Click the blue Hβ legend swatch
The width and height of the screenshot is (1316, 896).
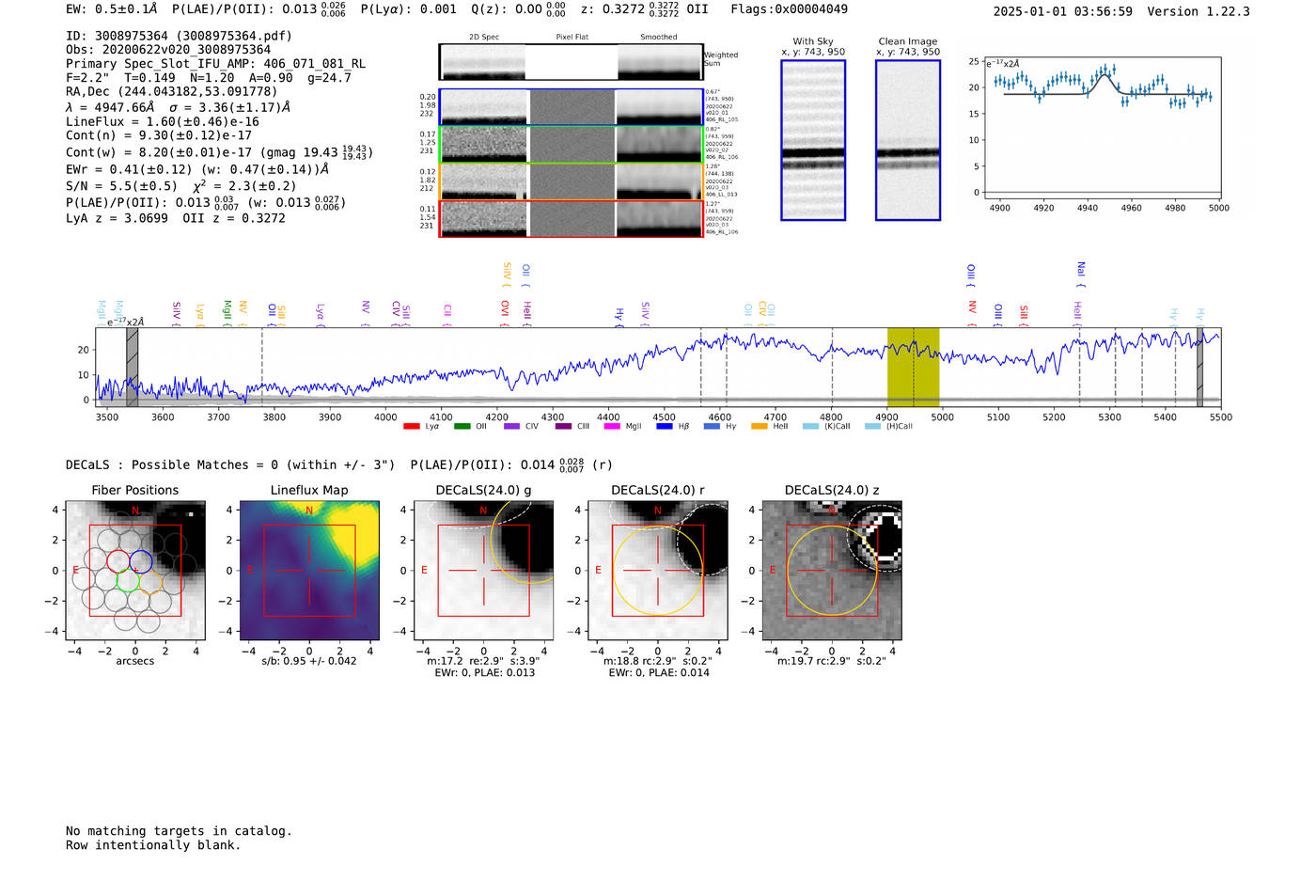click(x=665, y=427)
